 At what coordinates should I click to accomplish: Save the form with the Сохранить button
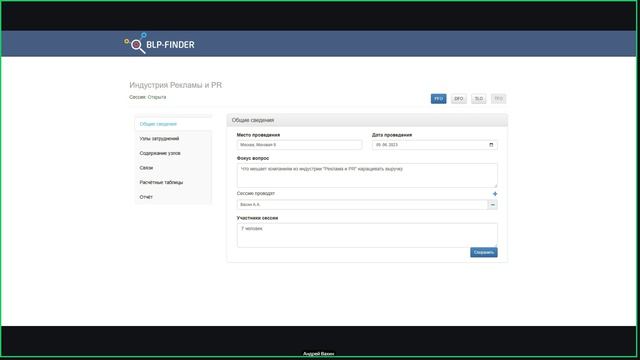click(484, 252)
